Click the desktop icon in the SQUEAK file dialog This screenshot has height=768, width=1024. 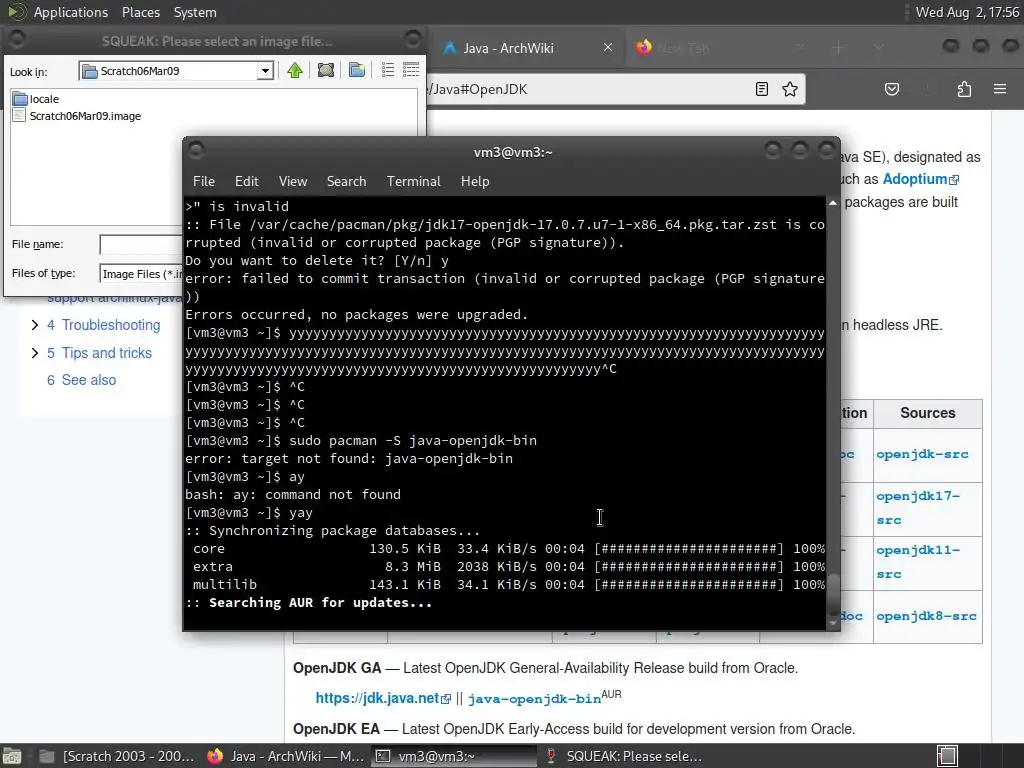325,71
